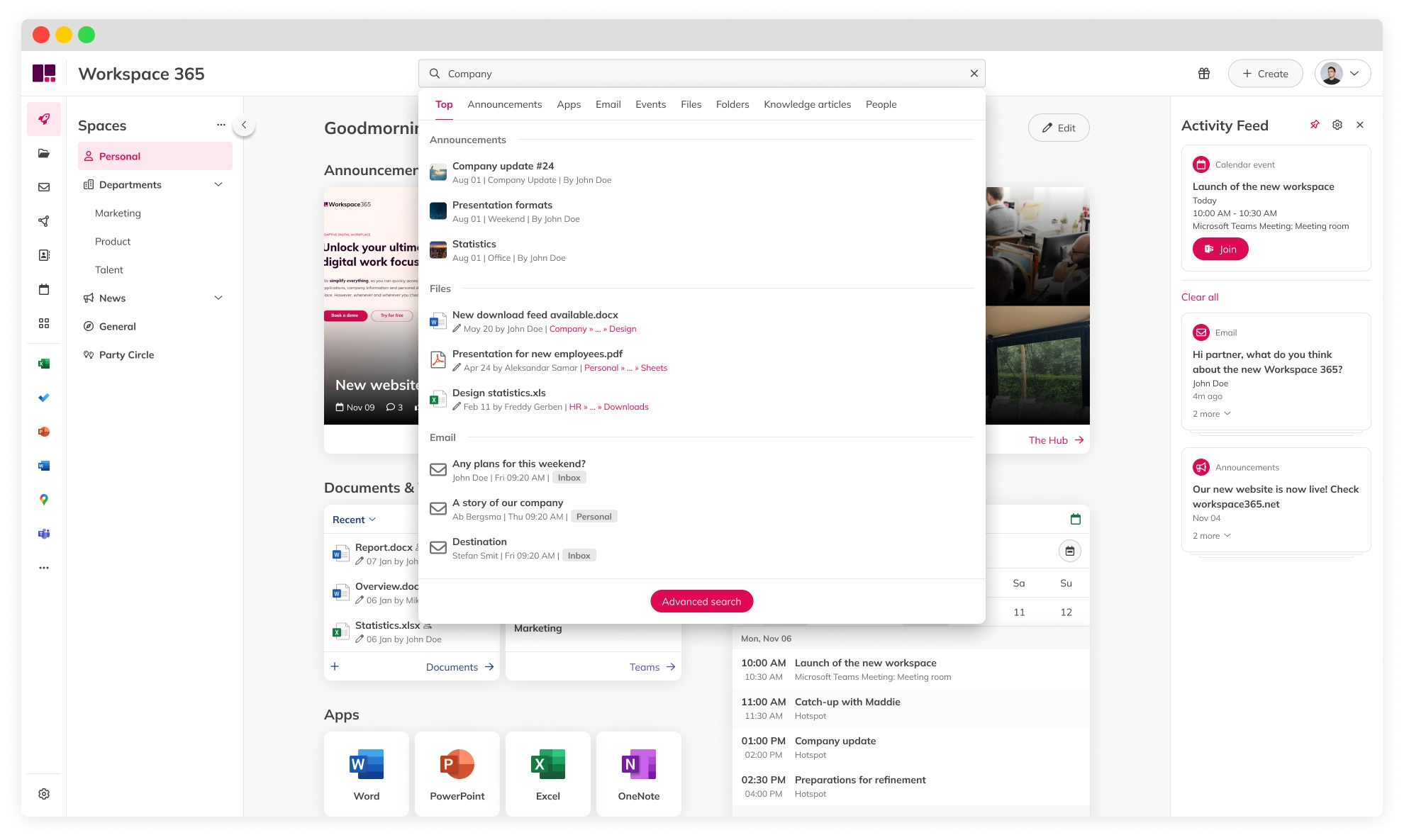Click the announcements icon in Activity Feed
The image size is (1404, 840).
click(1200, 467)
